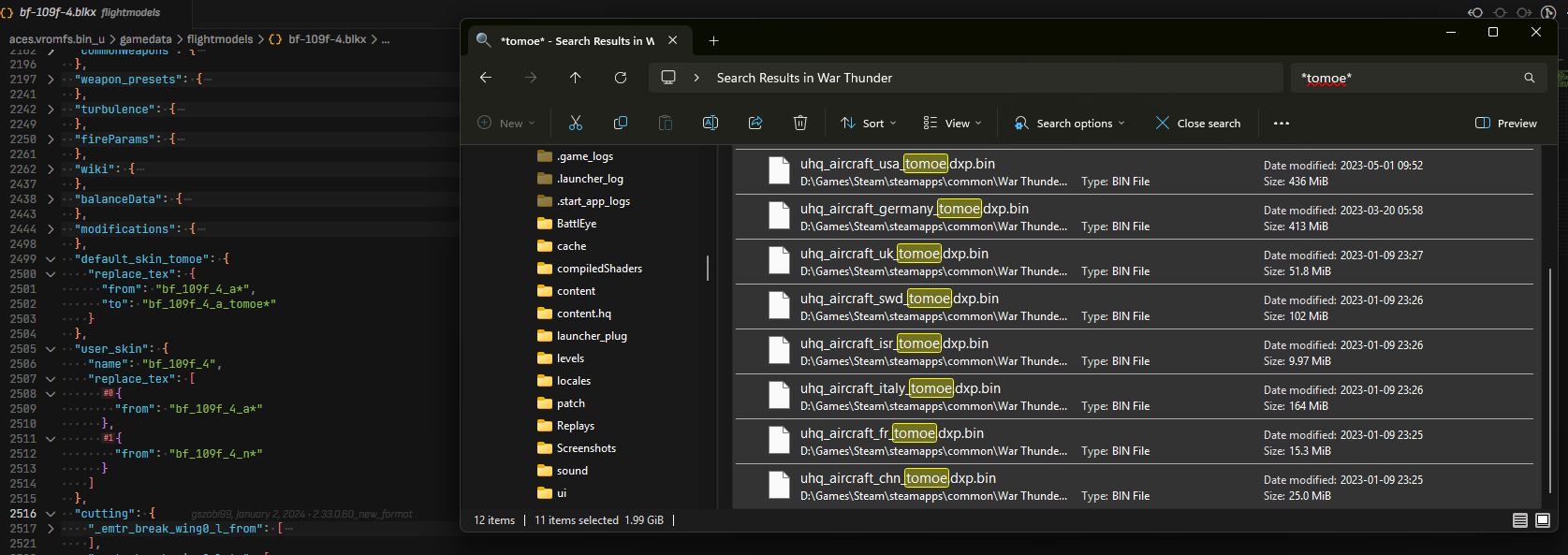Image resolution: width=1568 pixels, height=555 pixels.
Task: Switch to large content view icon
Action: [x=1543, y=520]
